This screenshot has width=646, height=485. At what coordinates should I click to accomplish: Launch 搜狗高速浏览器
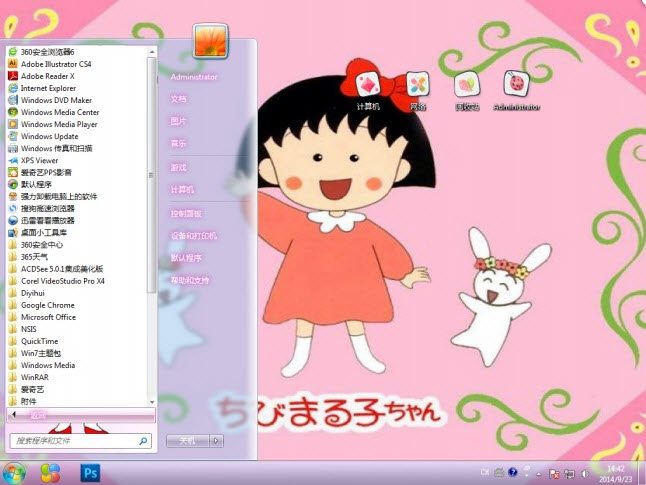(x=41, y=209)
